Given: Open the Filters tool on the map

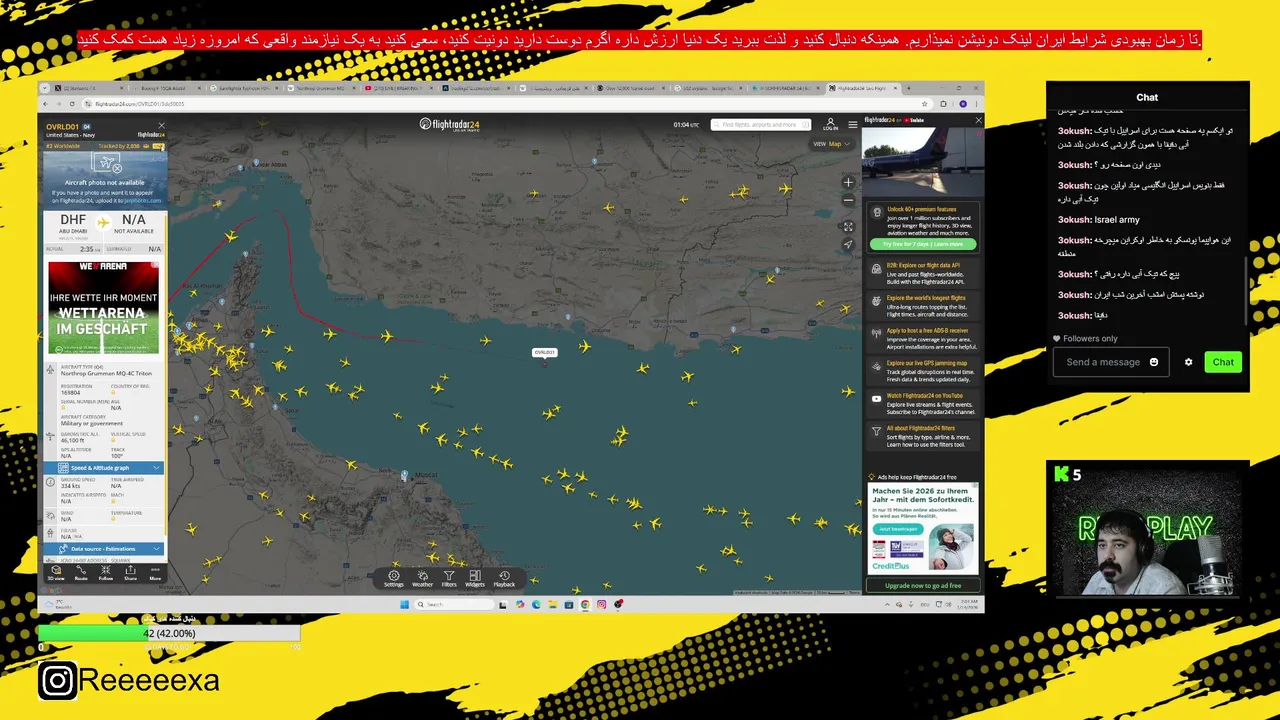Looking at the screenshot, I should tap(449, 578).
